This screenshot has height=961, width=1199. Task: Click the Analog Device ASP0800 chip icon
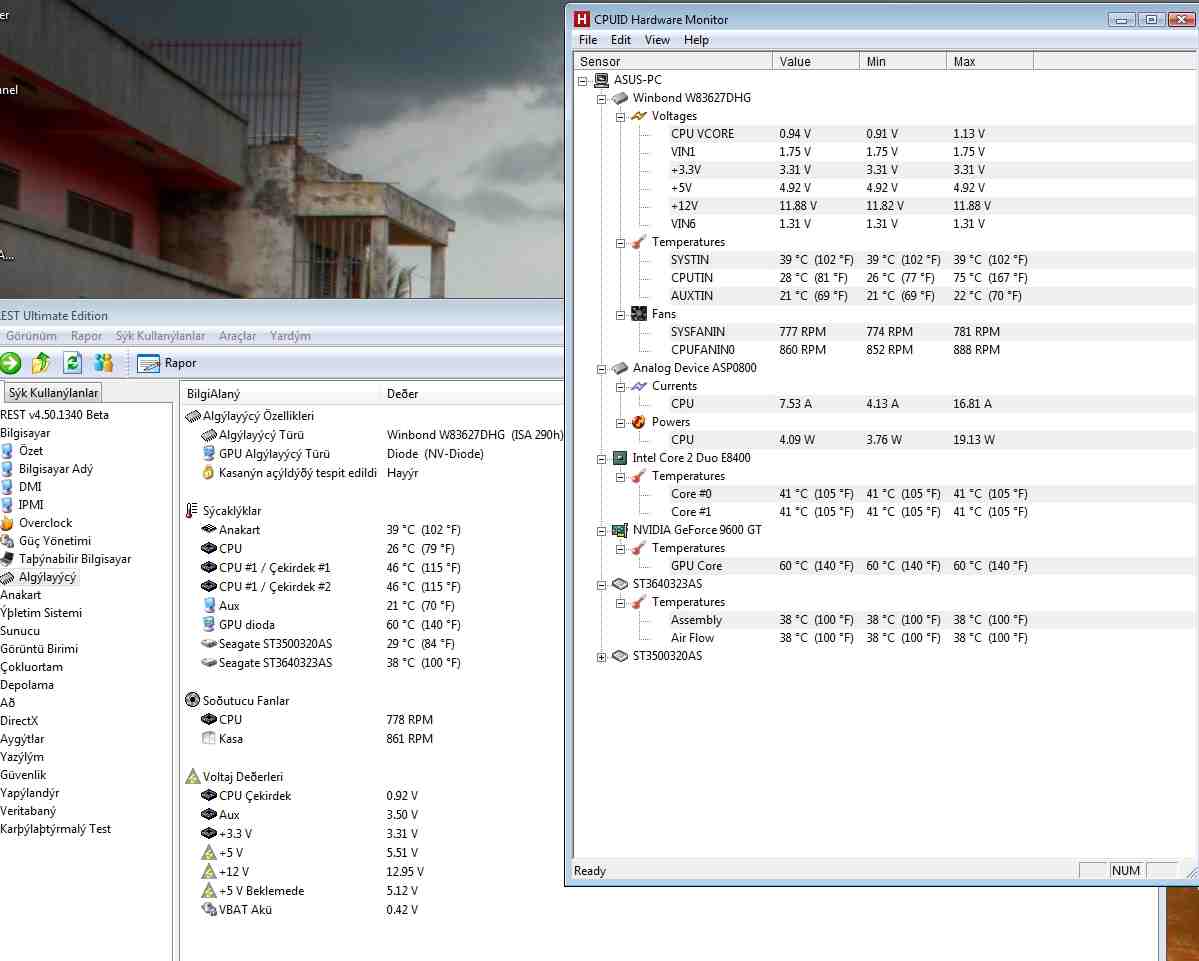point(620,368)
